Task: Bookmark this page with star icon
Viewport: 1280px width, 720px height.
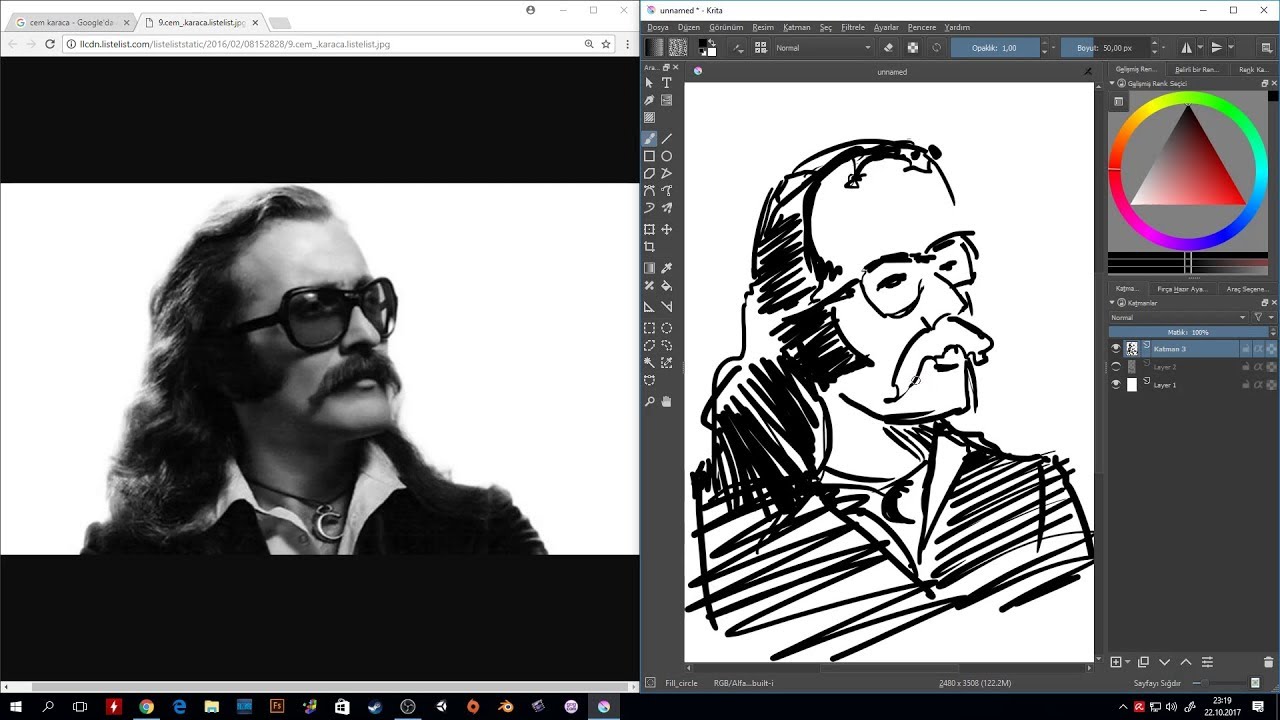Action: pos(606,44)
